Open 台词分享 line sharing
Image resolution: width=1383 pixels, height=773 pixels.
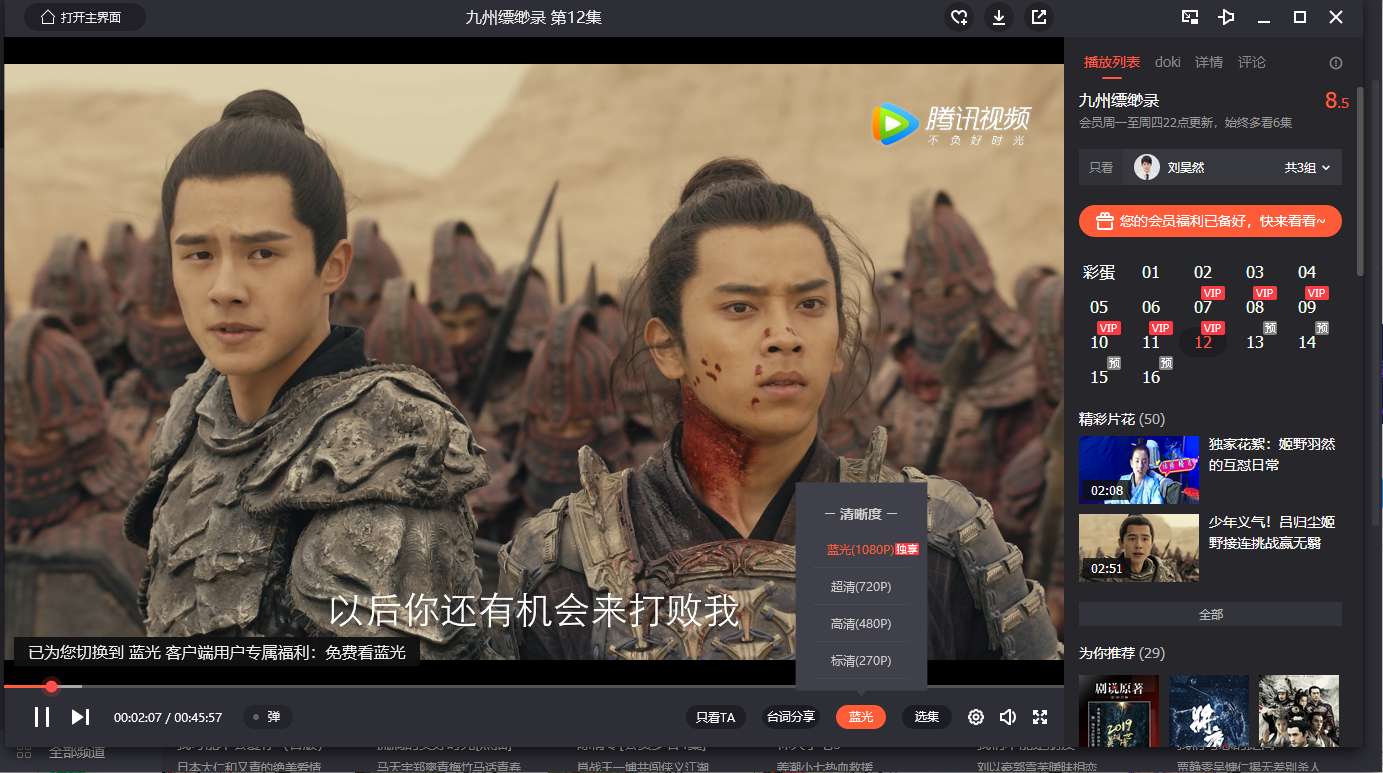coord(791,717)
